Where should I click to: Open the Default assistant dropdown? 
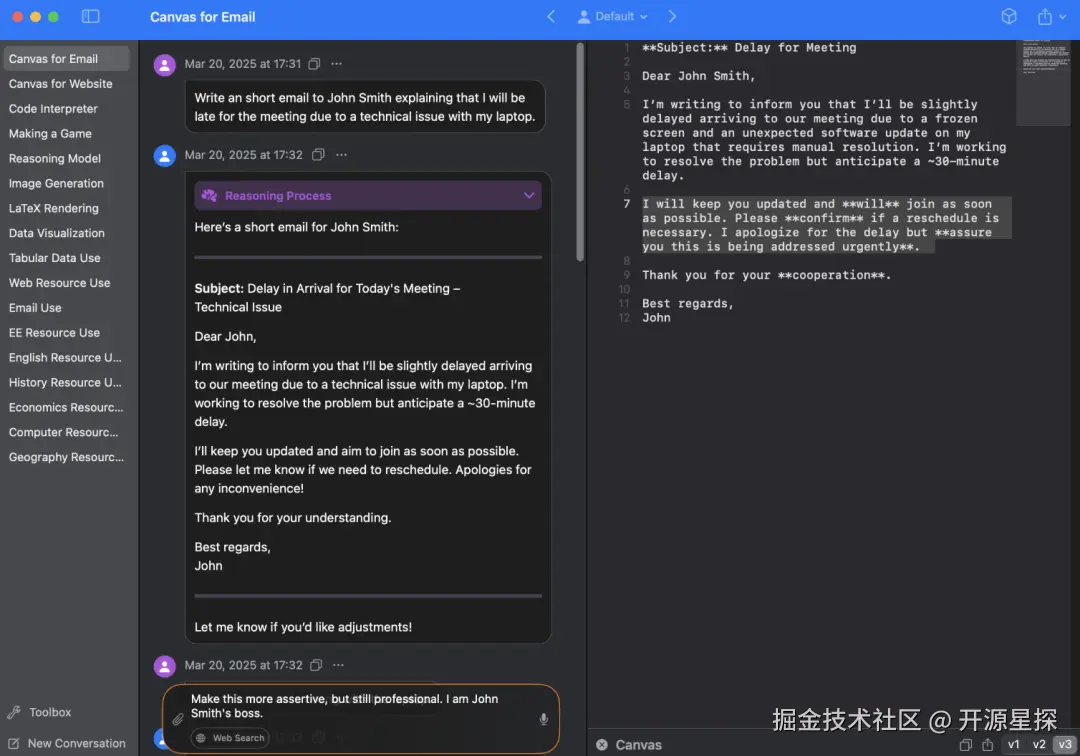click(x=611, y=16)
